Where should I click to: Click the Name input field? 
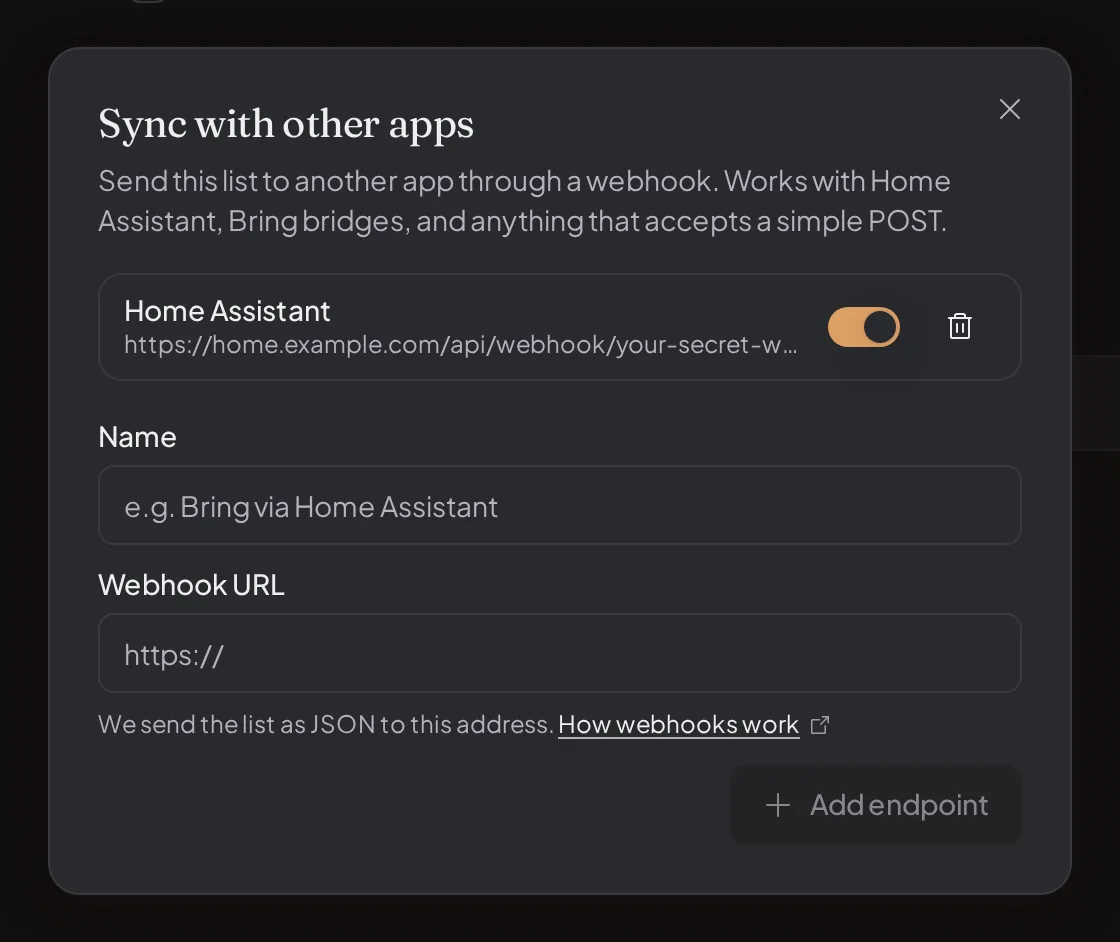(x=559, y=506)
